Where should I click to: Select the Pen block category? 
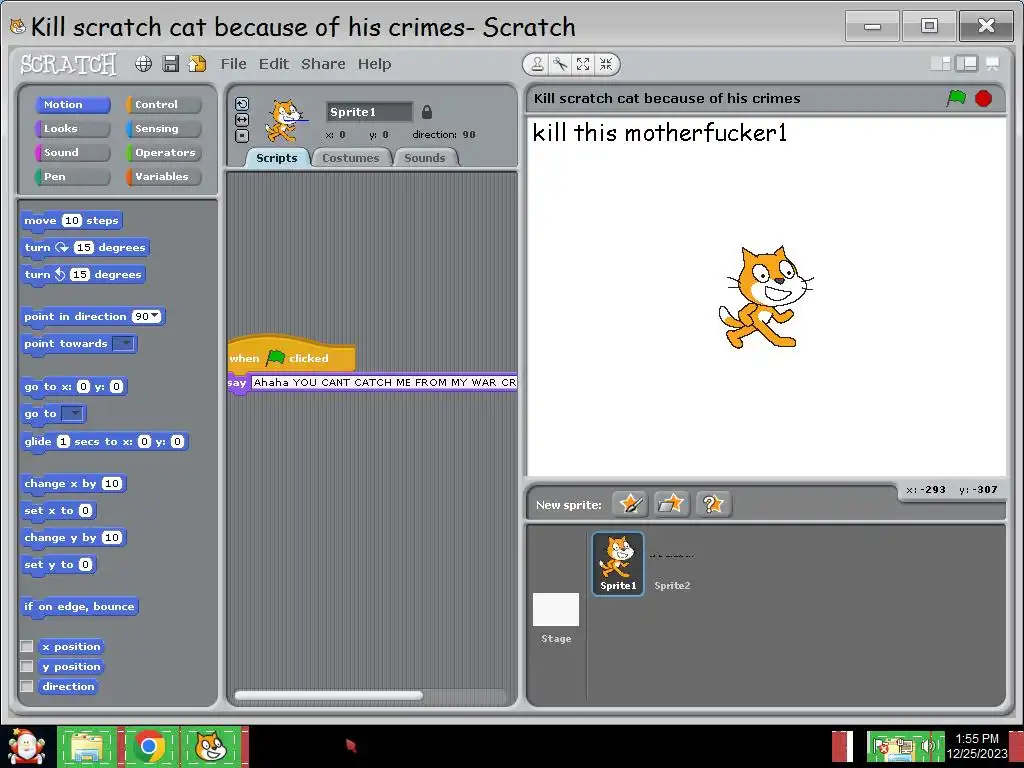pos(72,176)
